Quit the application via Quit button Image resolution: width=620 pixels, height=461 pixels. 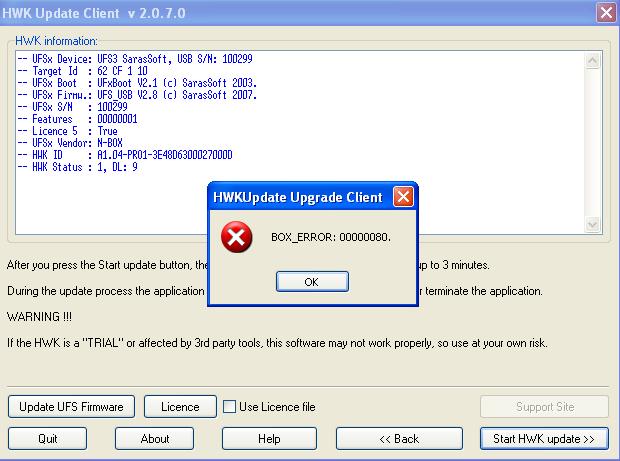coord(47,438)
